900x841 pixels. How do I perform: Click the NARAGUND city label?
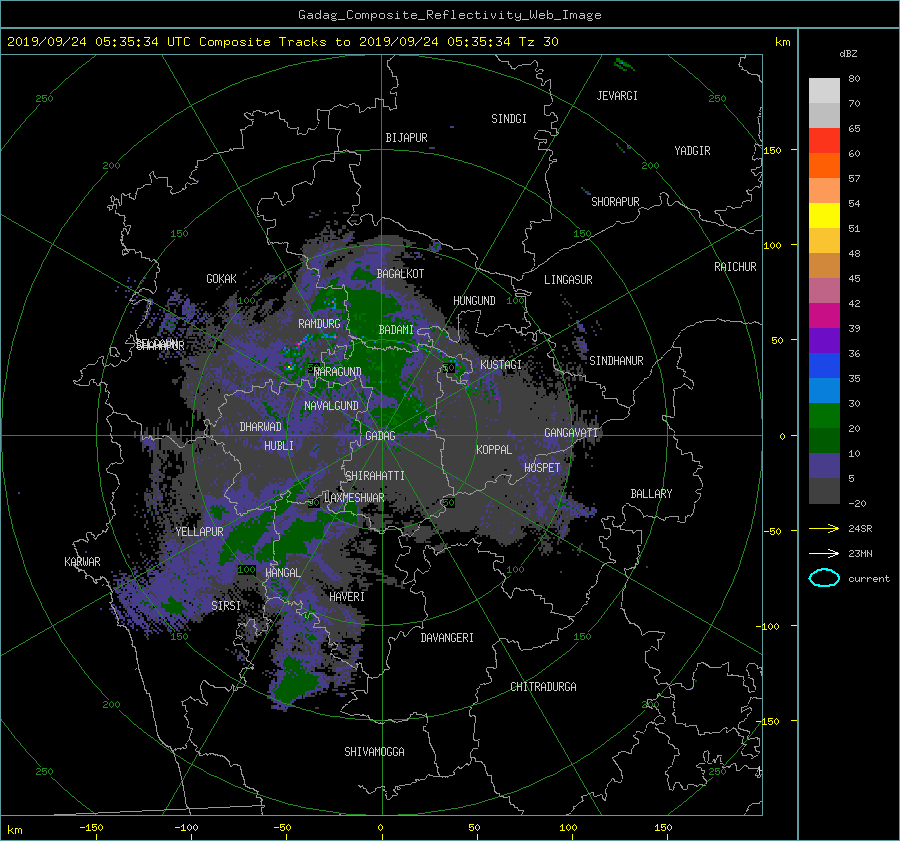tap(338, 371)
